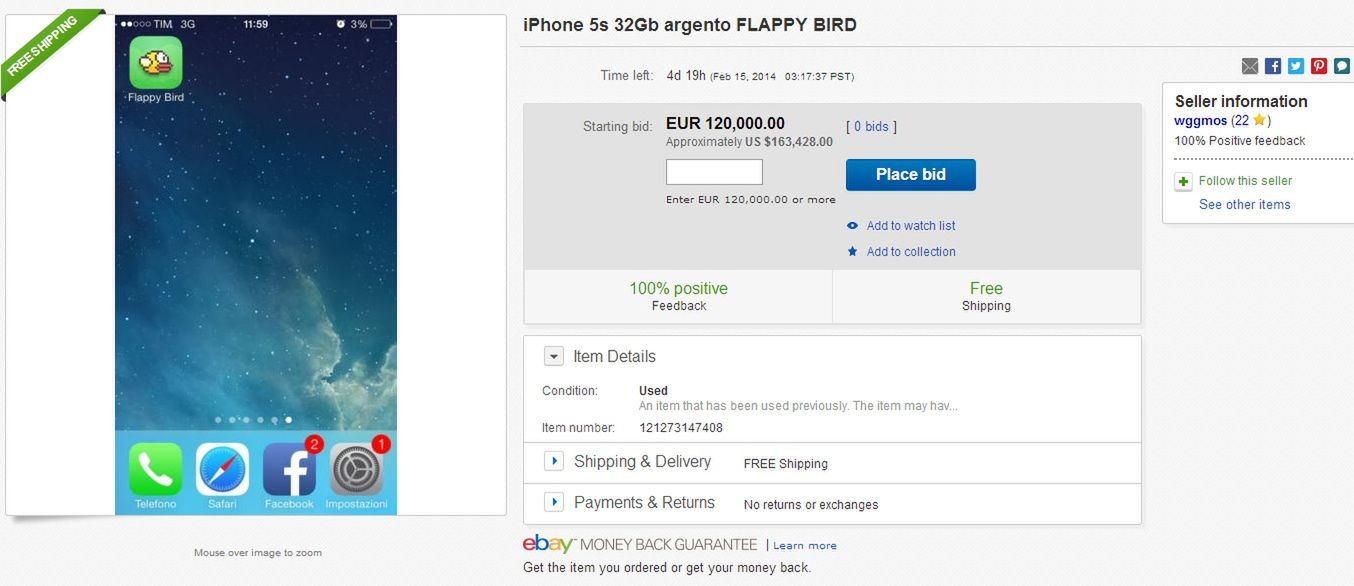Open the chat-bubble share icon
Image resolution: width=1354 pixels, height=586 pixels.
point(1340,65)
